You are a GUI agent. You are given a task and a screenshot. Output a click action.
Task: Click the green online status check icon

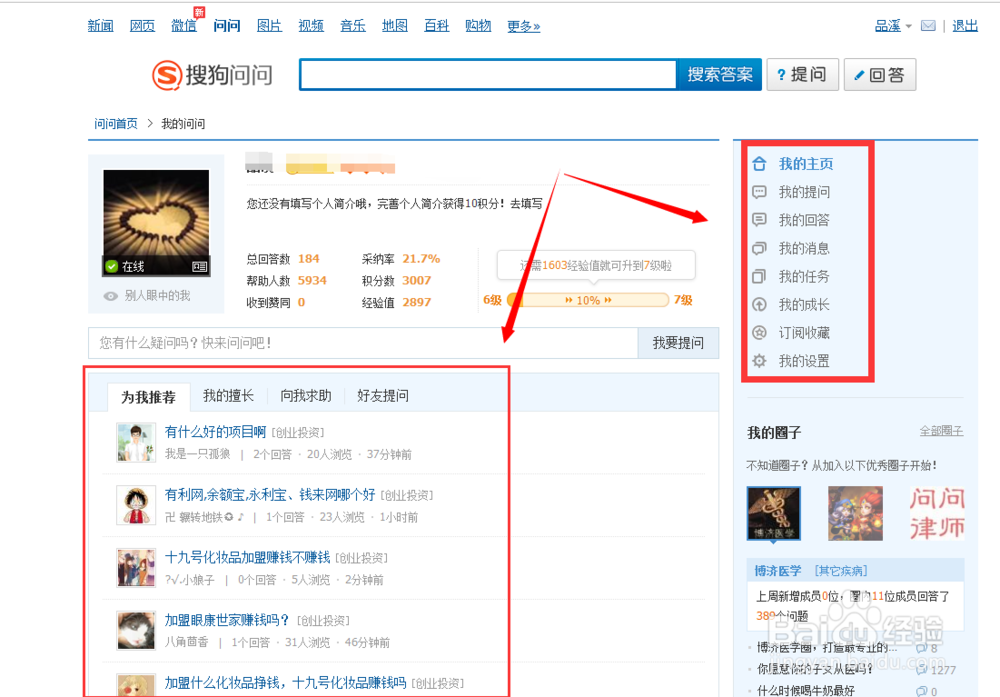coord(112,266)
